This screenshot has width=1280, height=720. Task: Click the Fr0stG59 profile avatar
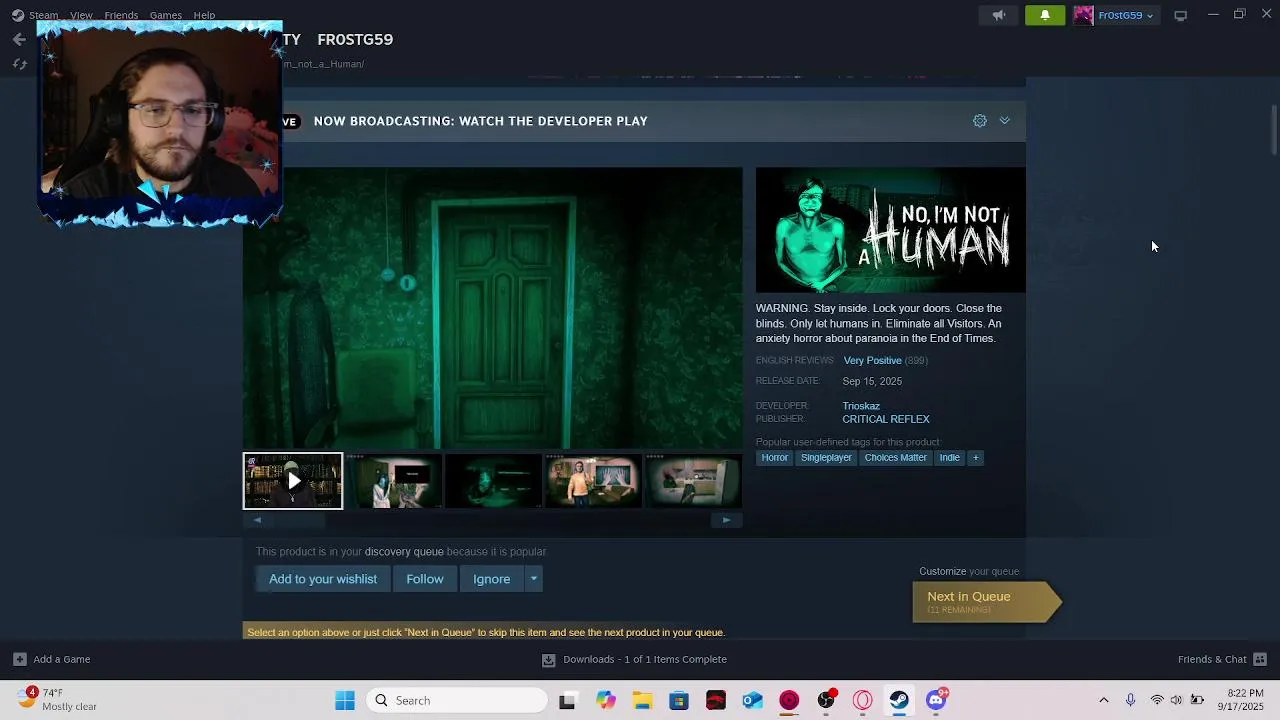1083,15
